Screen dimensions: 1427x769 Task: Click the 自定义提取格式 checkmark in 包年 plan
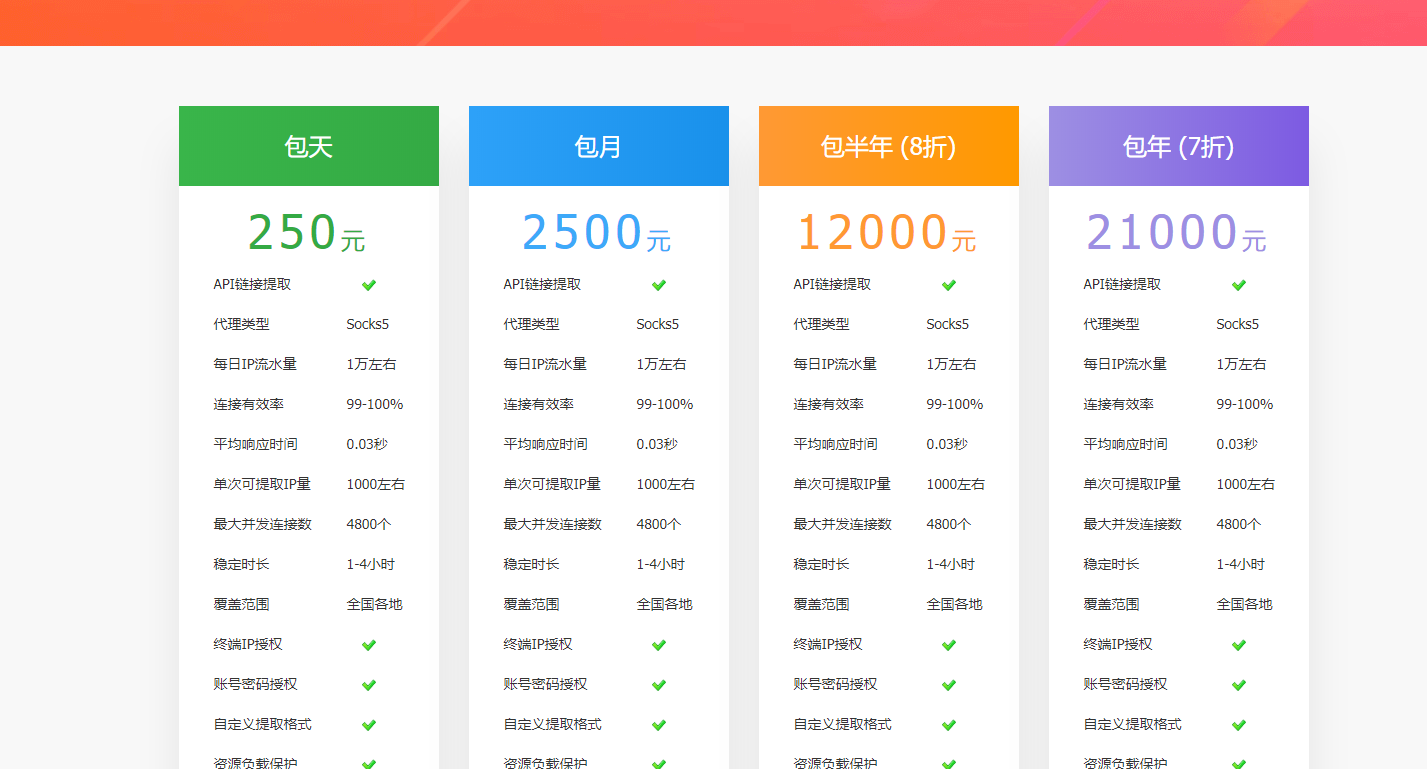(1239, 725)
